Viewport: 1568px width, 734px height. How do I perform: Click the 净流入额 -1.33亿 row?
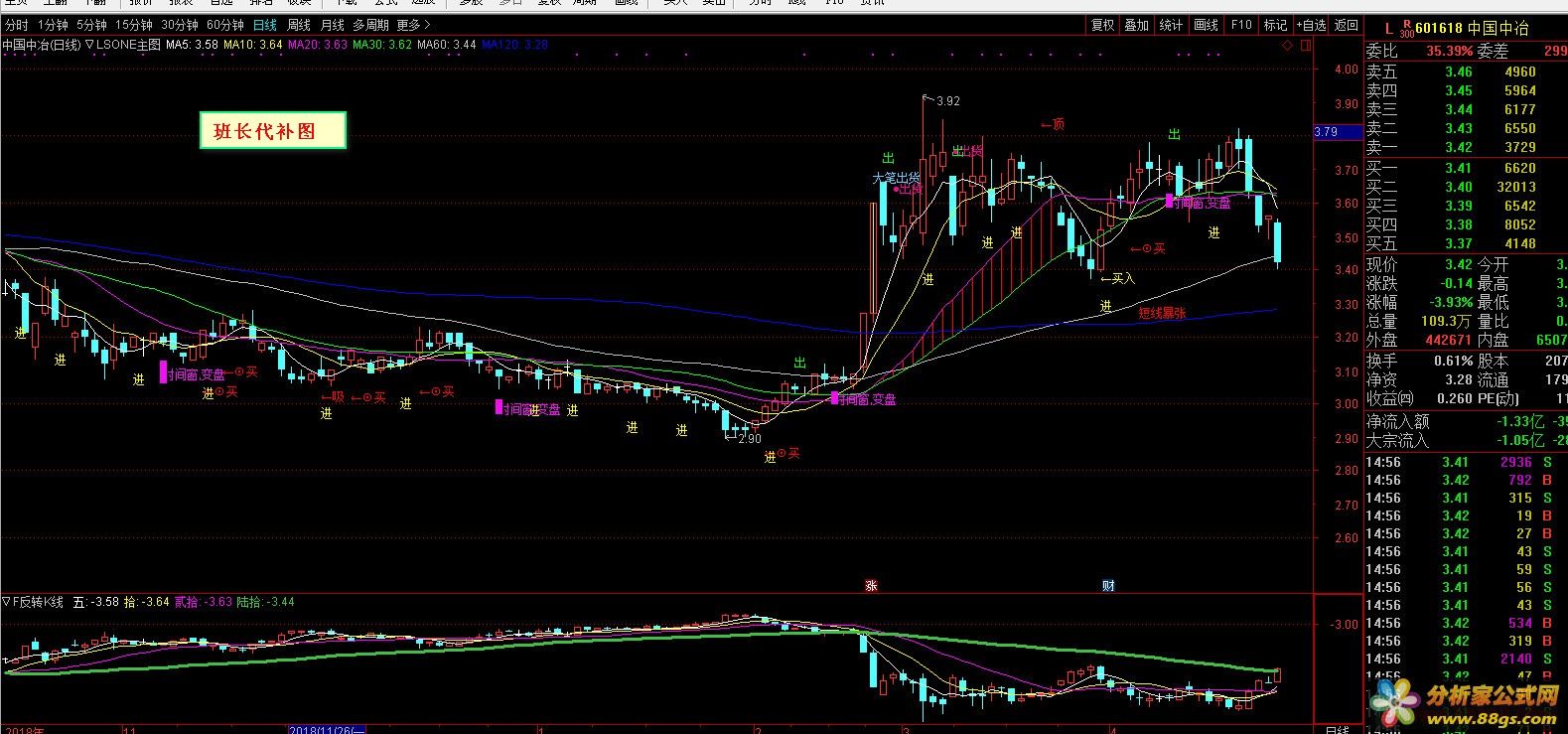click(1466, 421)
